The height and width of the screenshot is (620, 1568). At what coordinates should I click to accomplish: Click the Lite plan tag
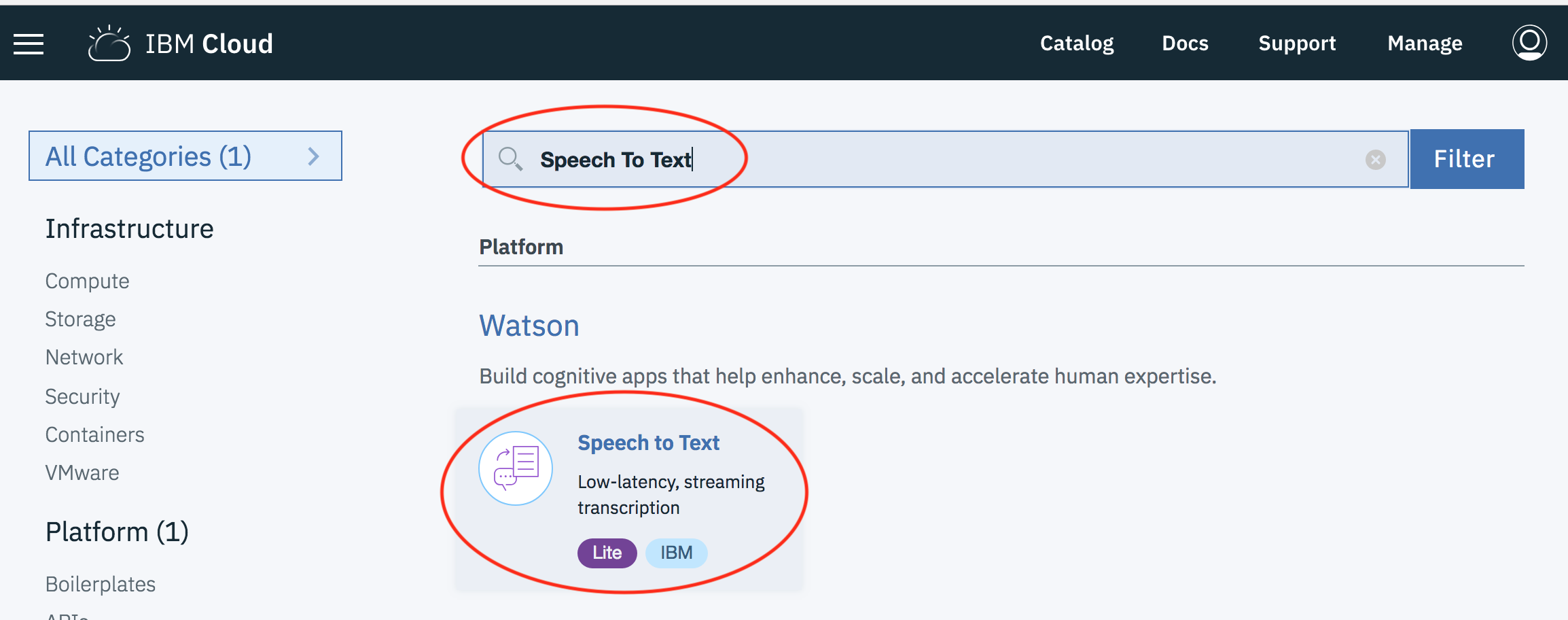[x=607, y=553]
